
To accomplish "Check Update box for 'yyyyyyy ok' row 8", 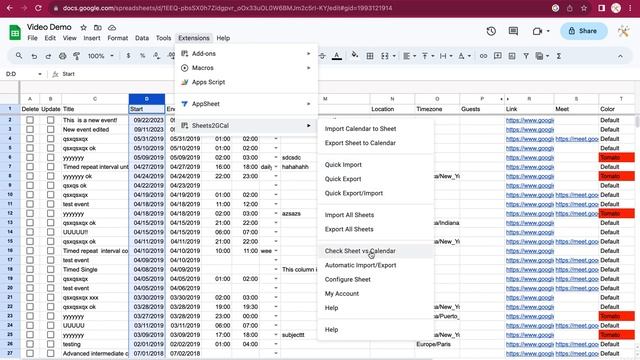I will click(50, 176).
